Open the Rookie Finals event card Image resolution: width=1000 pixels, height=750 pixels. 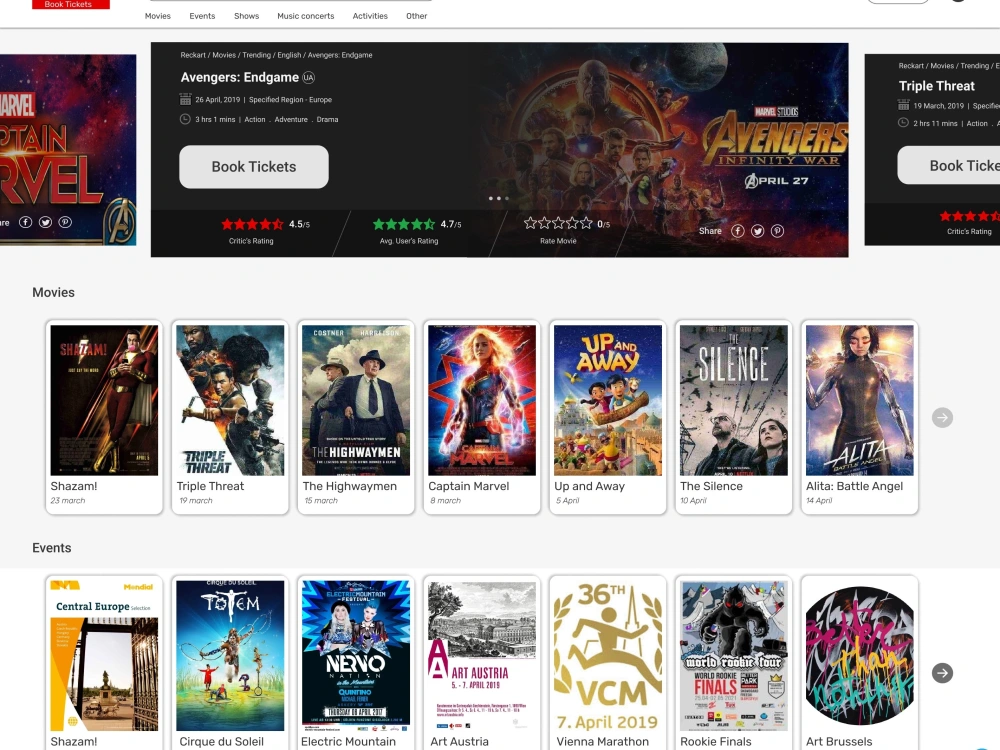click(x=733, y=663)
